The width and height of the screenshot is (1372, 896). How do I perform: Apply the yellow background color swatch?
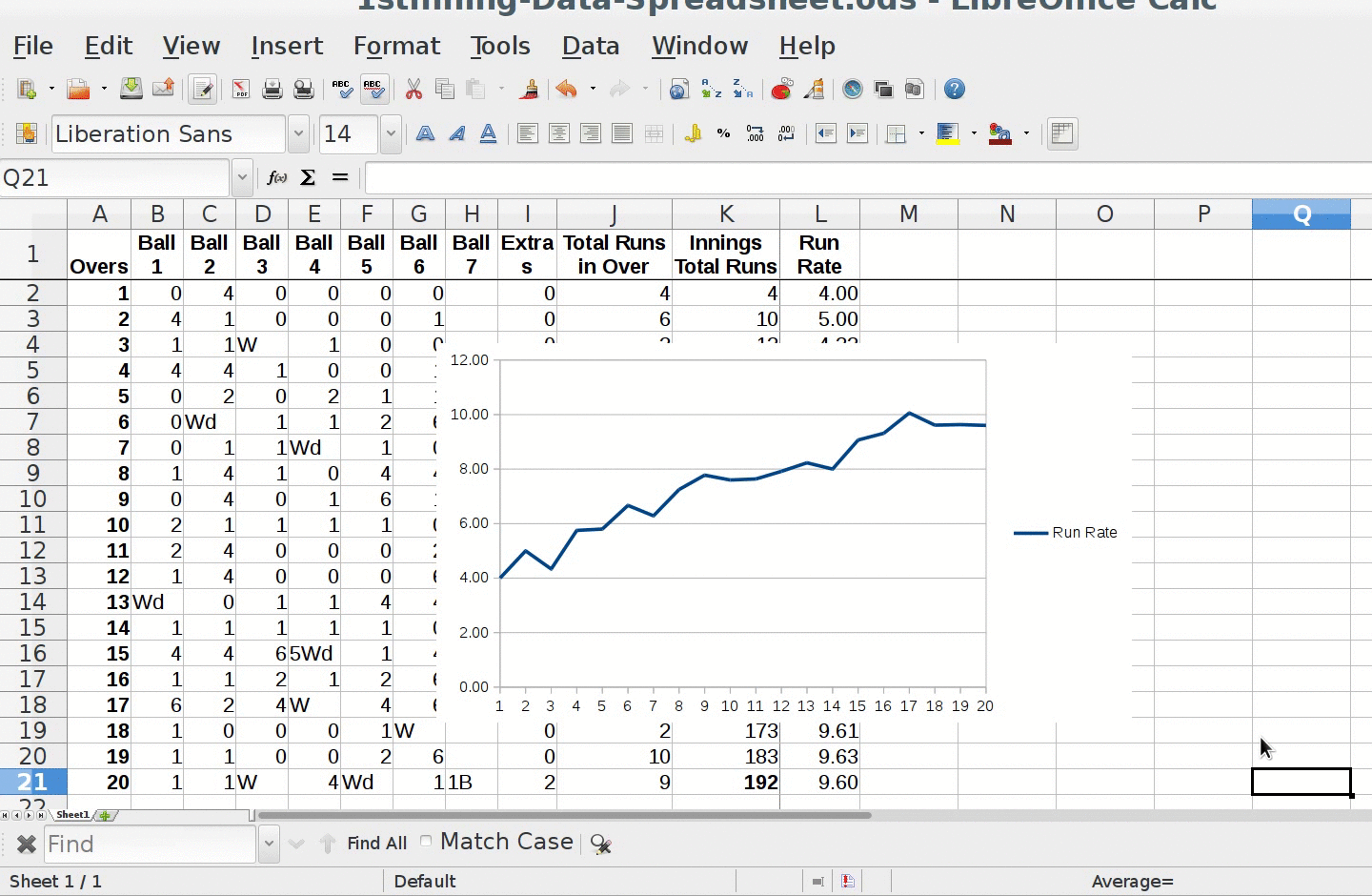click(x=947, y=134)
